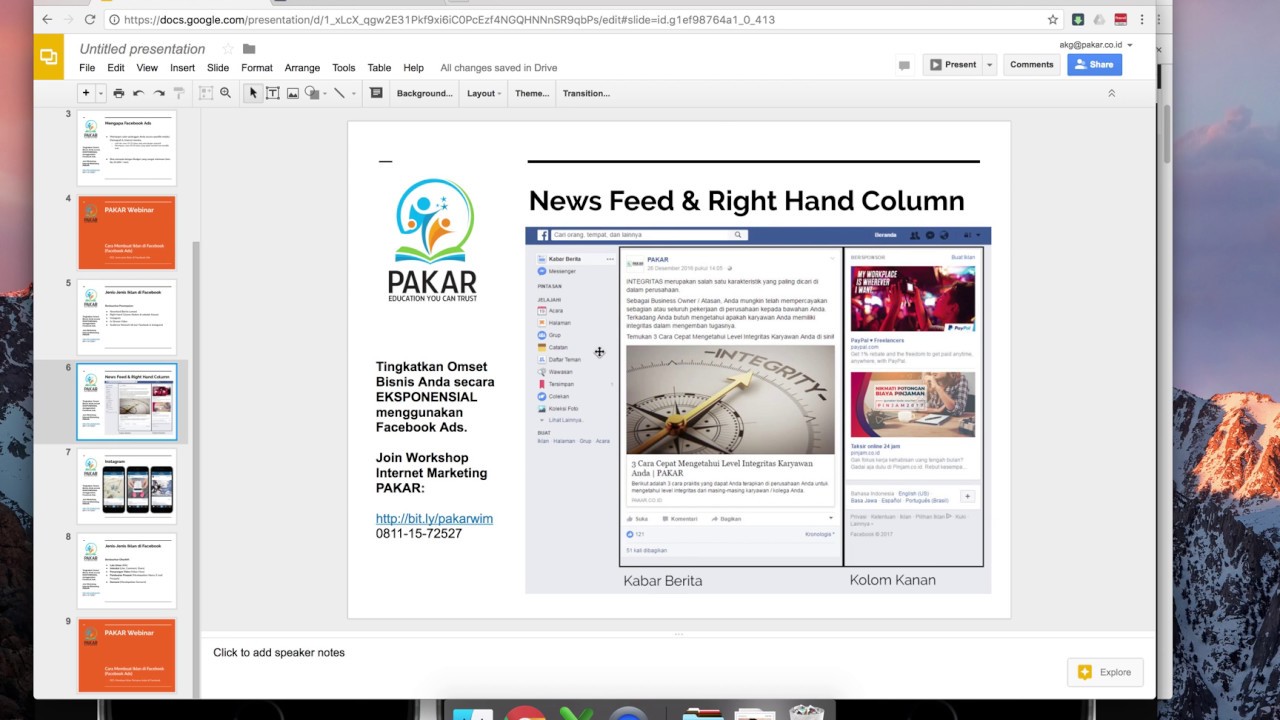Click the print icon

(119, 93)
